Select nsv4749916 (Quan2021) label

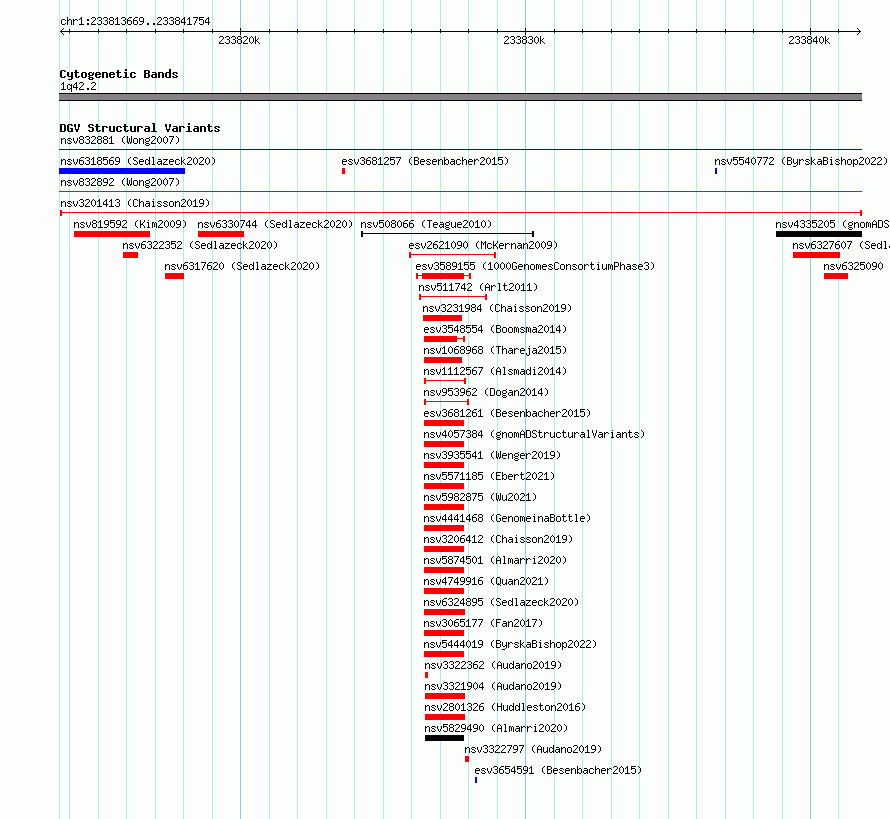tap(486, 581)
